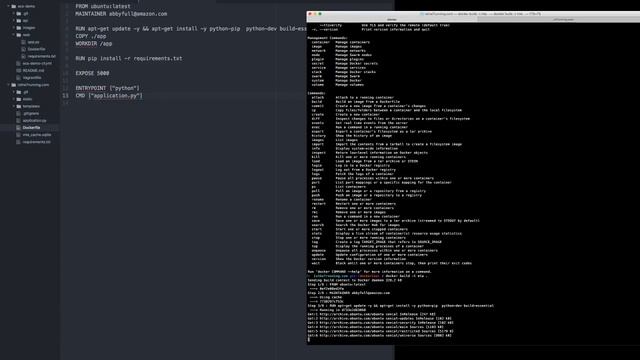Open .gitignore in the second project
The height and width of the screenshot is (360, 640).
(31, 113)
